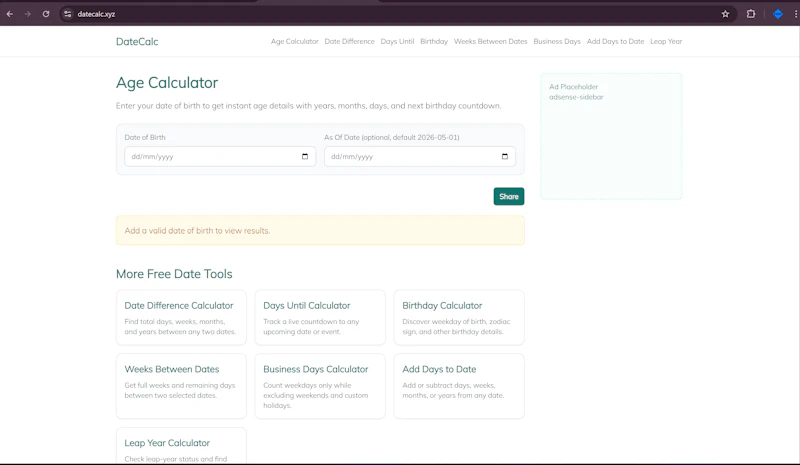This screenshot has width=800, height=465.
Task: Open Birthday in the navigation
Action: pos(434,41)
